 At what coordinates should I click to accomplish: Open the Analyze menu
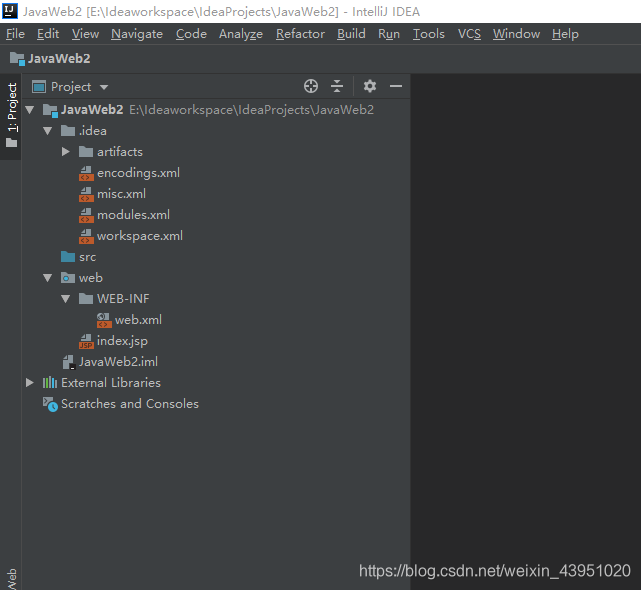[241, 34]
